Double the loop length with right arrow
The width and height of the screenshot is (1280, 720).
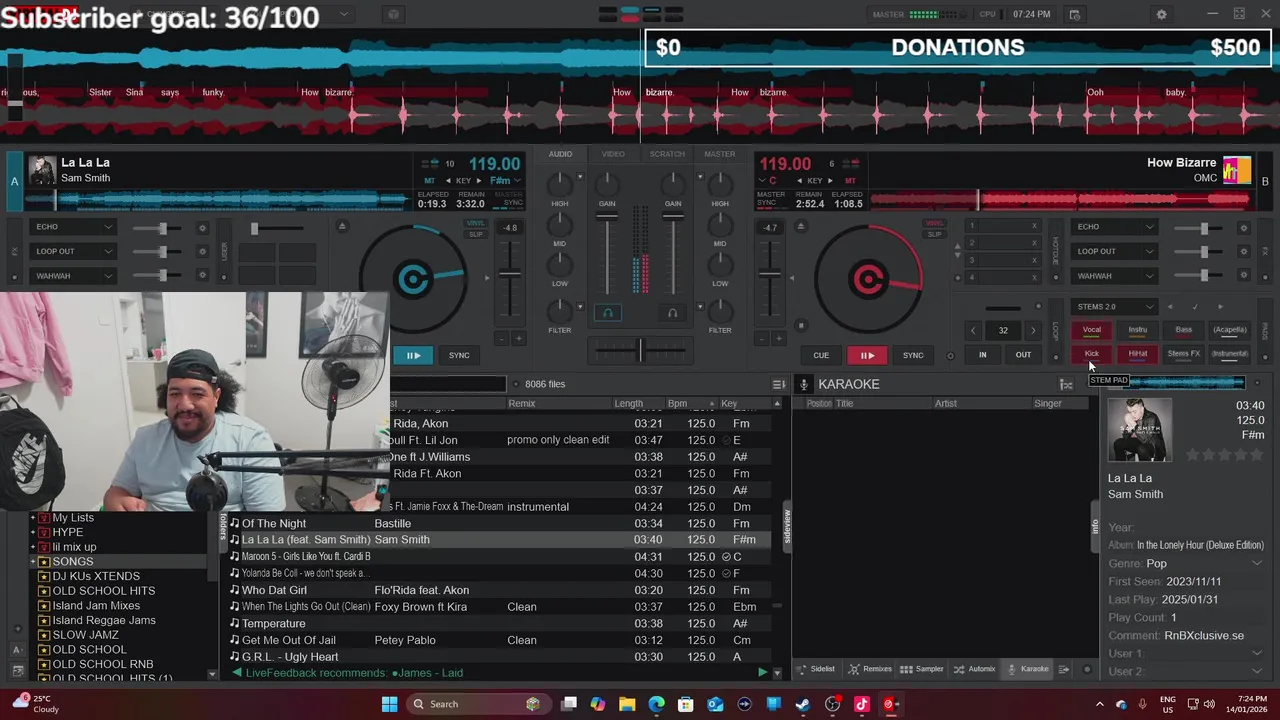tap(1033, 330)
